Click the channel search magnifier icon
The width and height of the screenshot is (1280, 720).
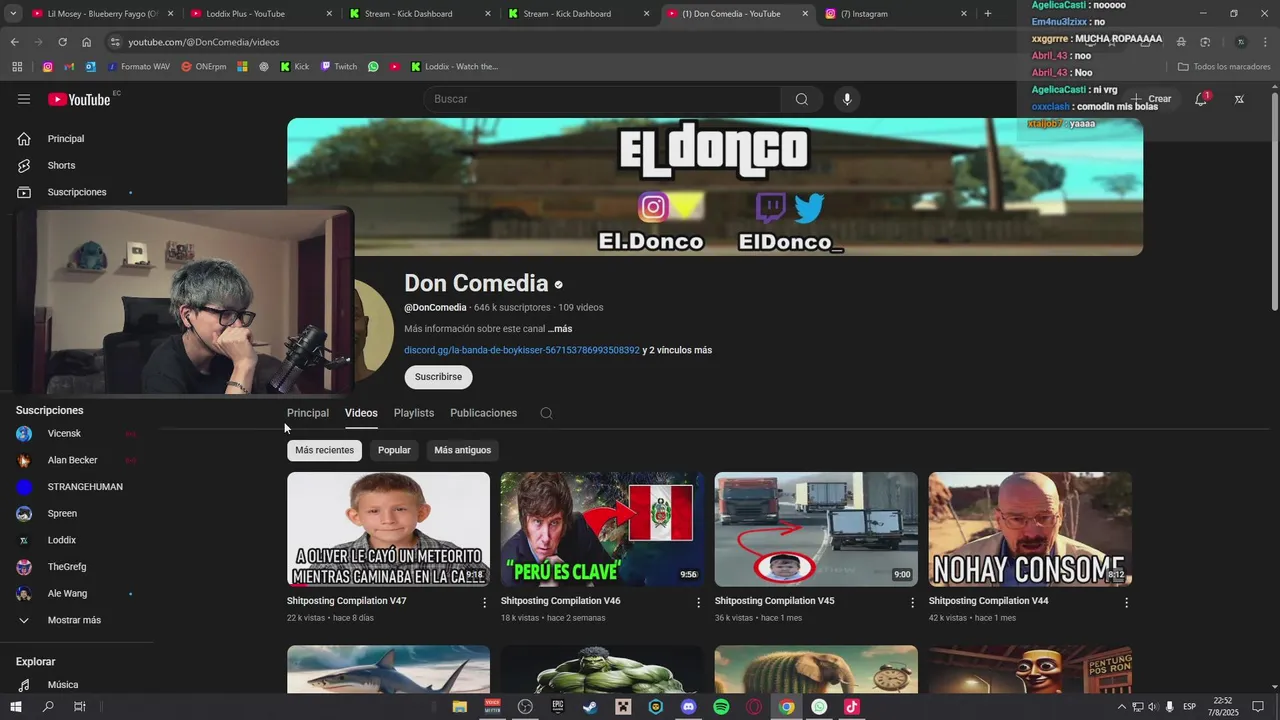pyautogui.click(x=546, y=413)
